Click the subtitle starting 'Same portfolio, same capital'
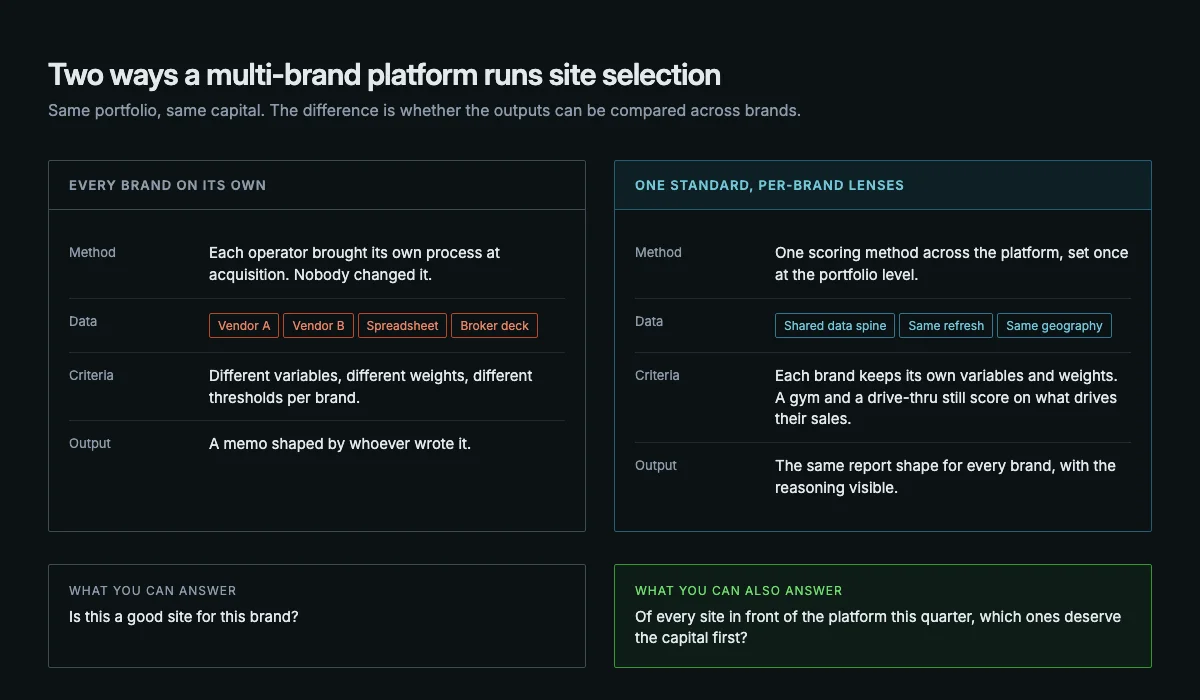 pyautogui.click(x=424, y=110)
